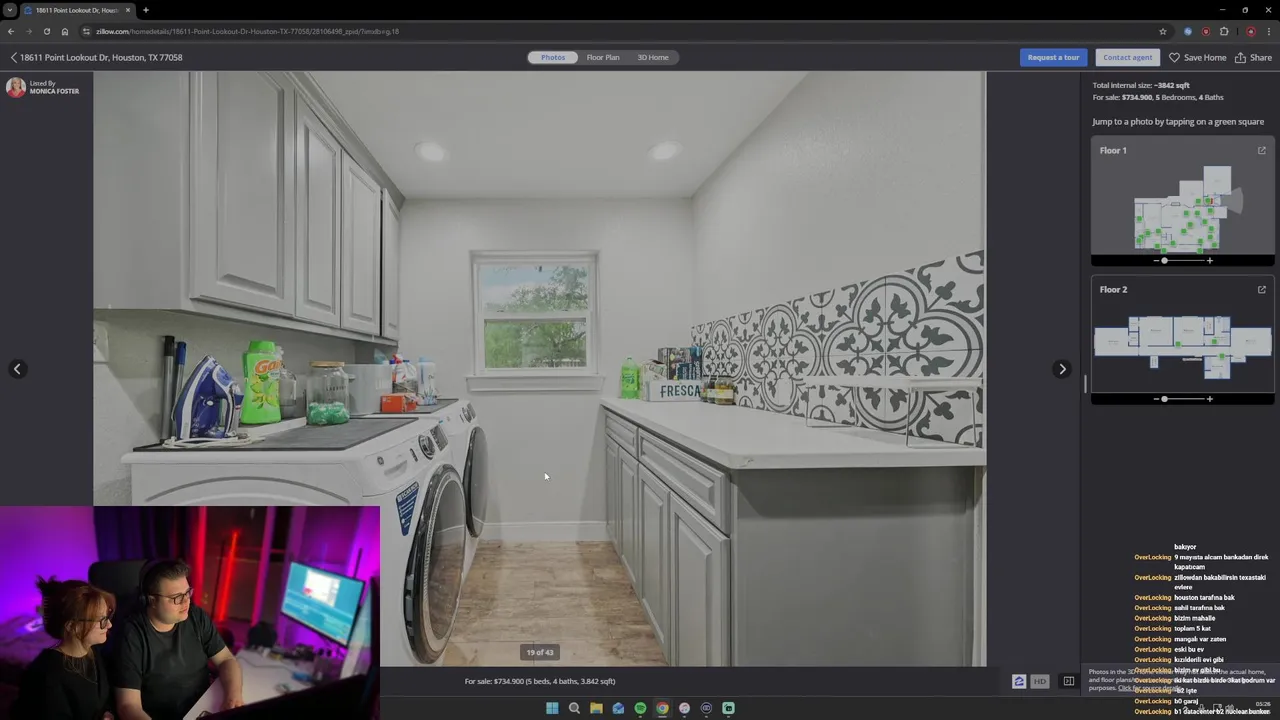Click agent Monica Foster's profile photo
This screenshot has height=720, width=1280.
15,88
